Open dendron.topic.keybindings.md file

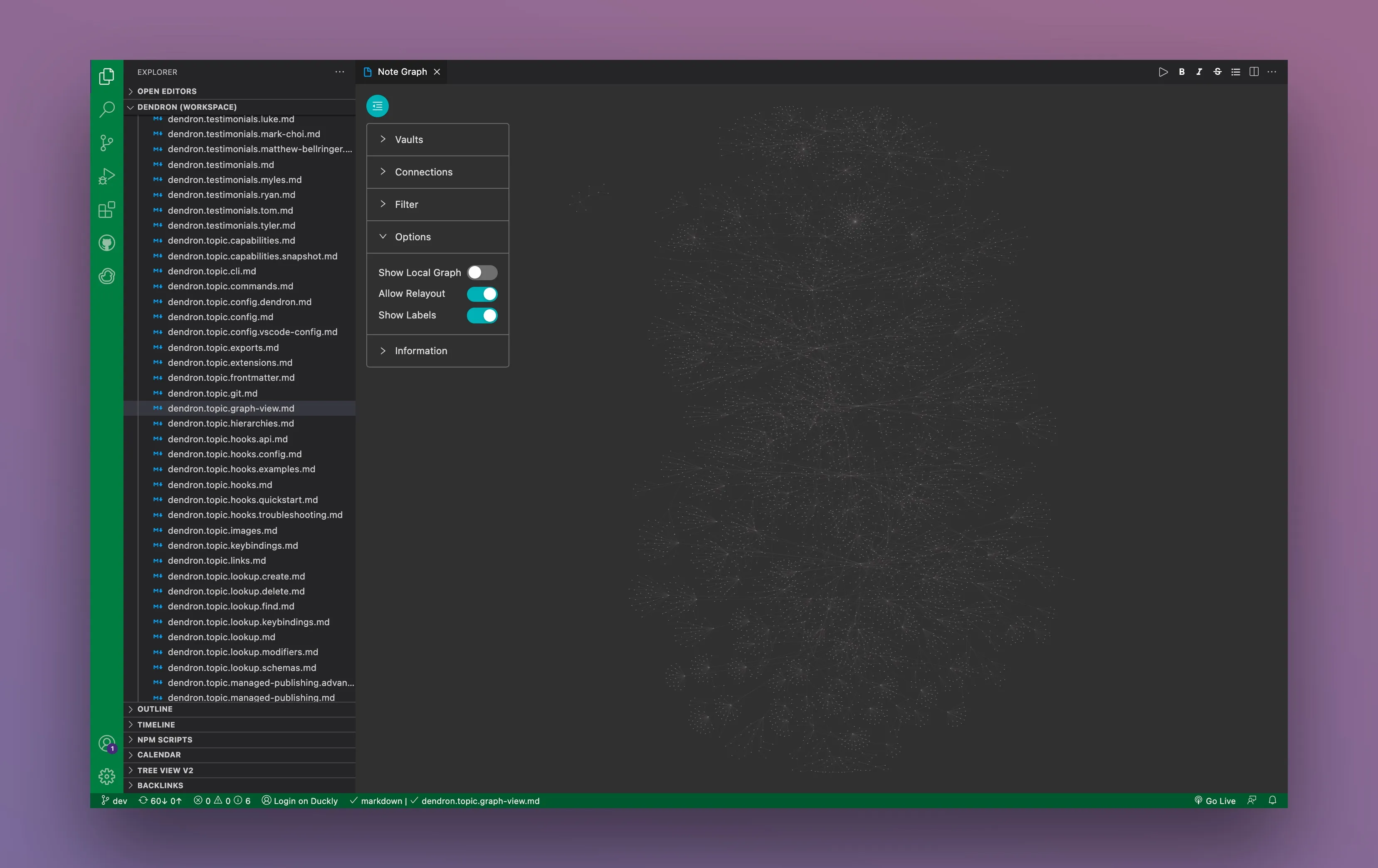[x=239, y=545]
